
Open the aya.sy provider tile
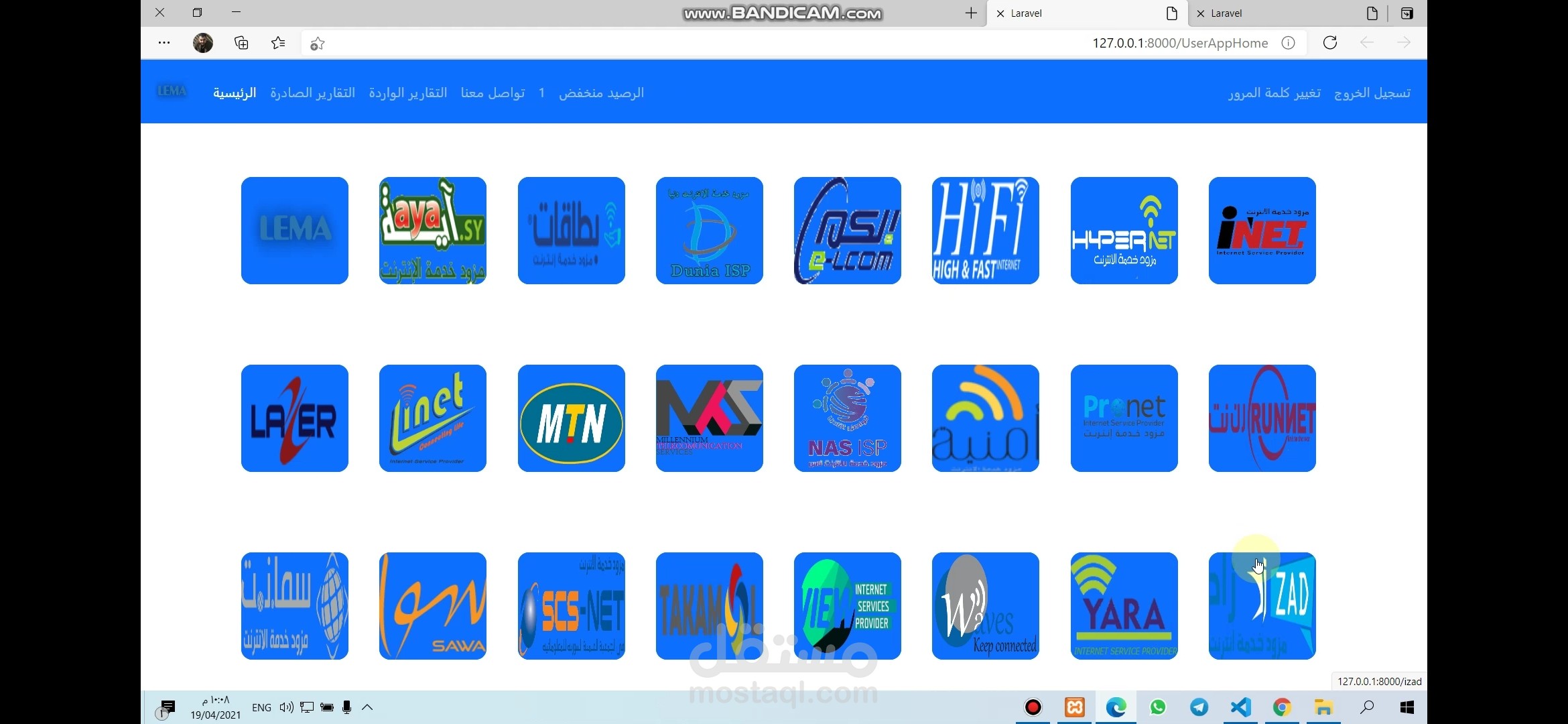coord(432,231)
